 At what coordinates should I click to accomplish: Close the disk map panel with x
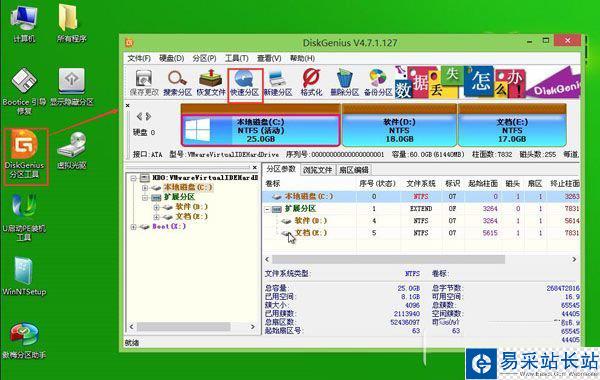tap(128, 105)
